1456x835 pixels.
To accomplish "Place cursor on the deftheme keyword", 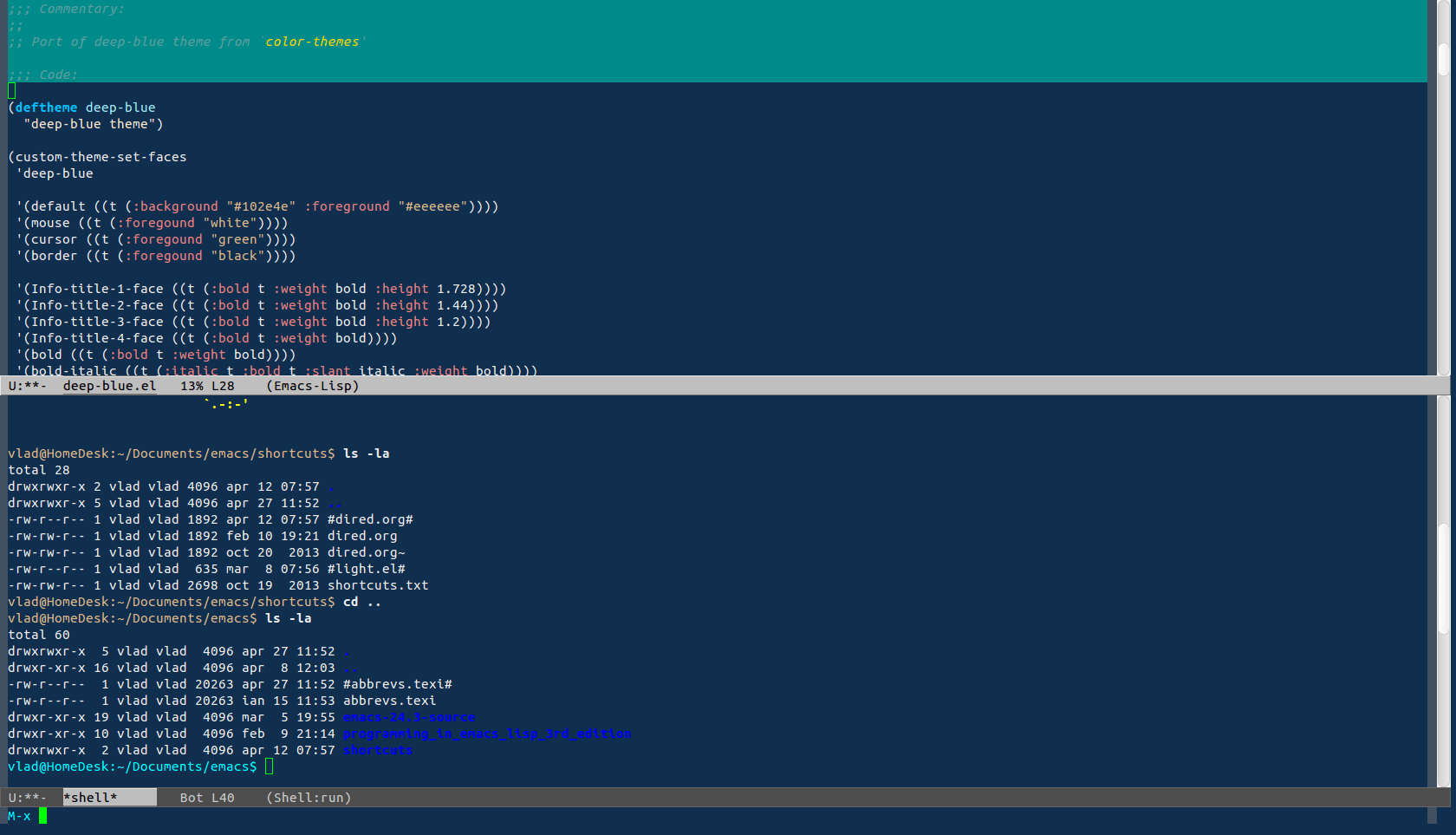I will click(x=45, y=107).
